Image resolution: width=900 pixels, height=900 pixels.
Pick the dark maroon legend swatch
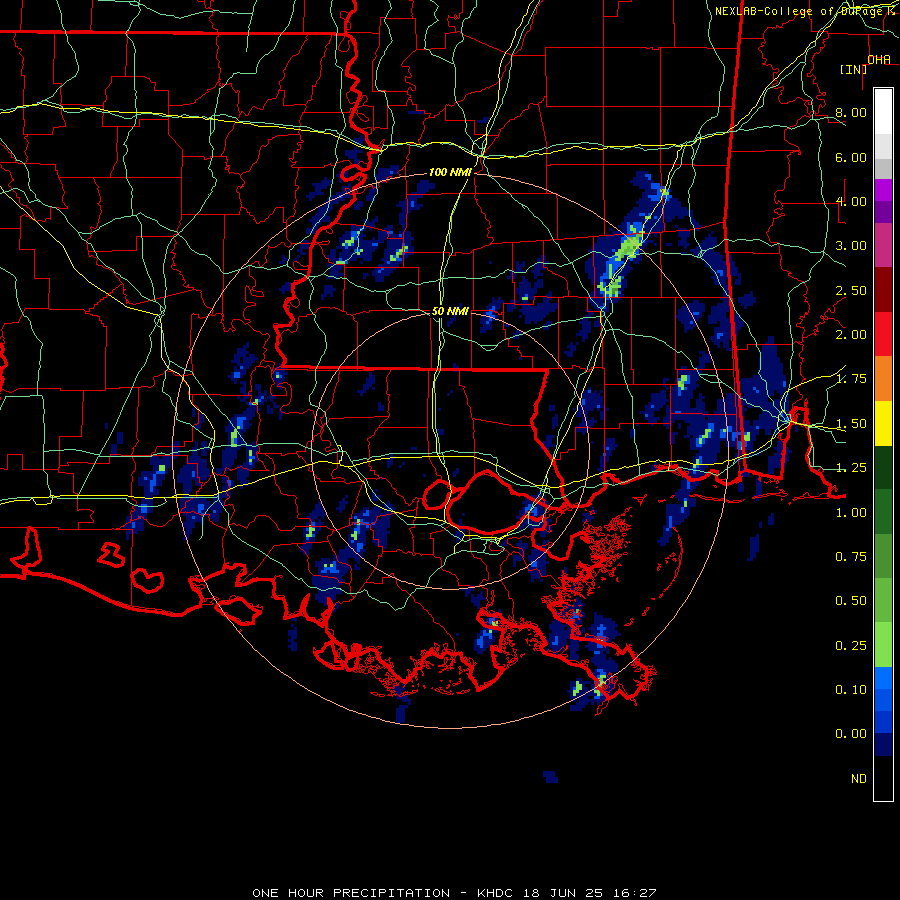coord(883,290)
